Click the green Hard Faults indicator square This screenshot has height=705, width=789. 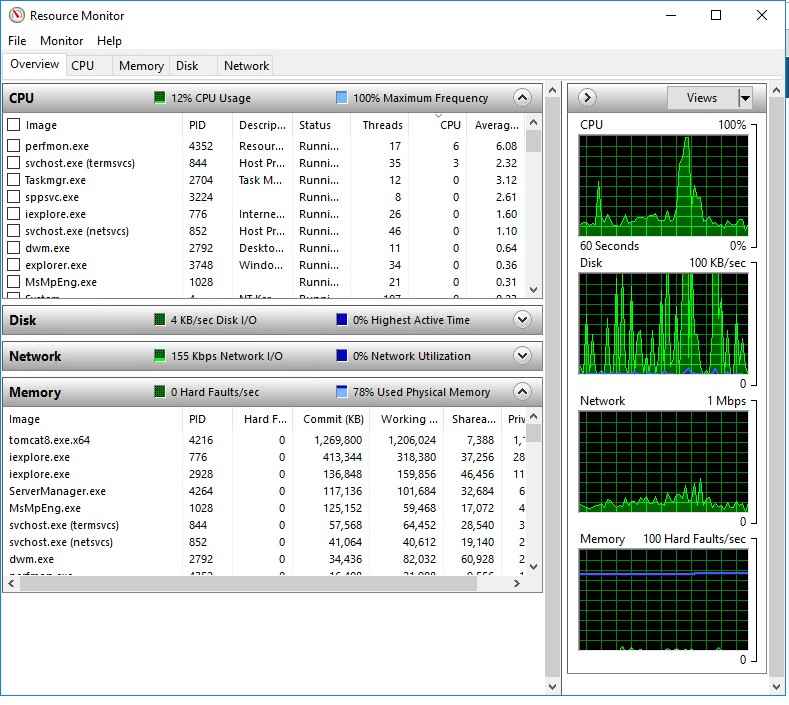coord(160,391)
